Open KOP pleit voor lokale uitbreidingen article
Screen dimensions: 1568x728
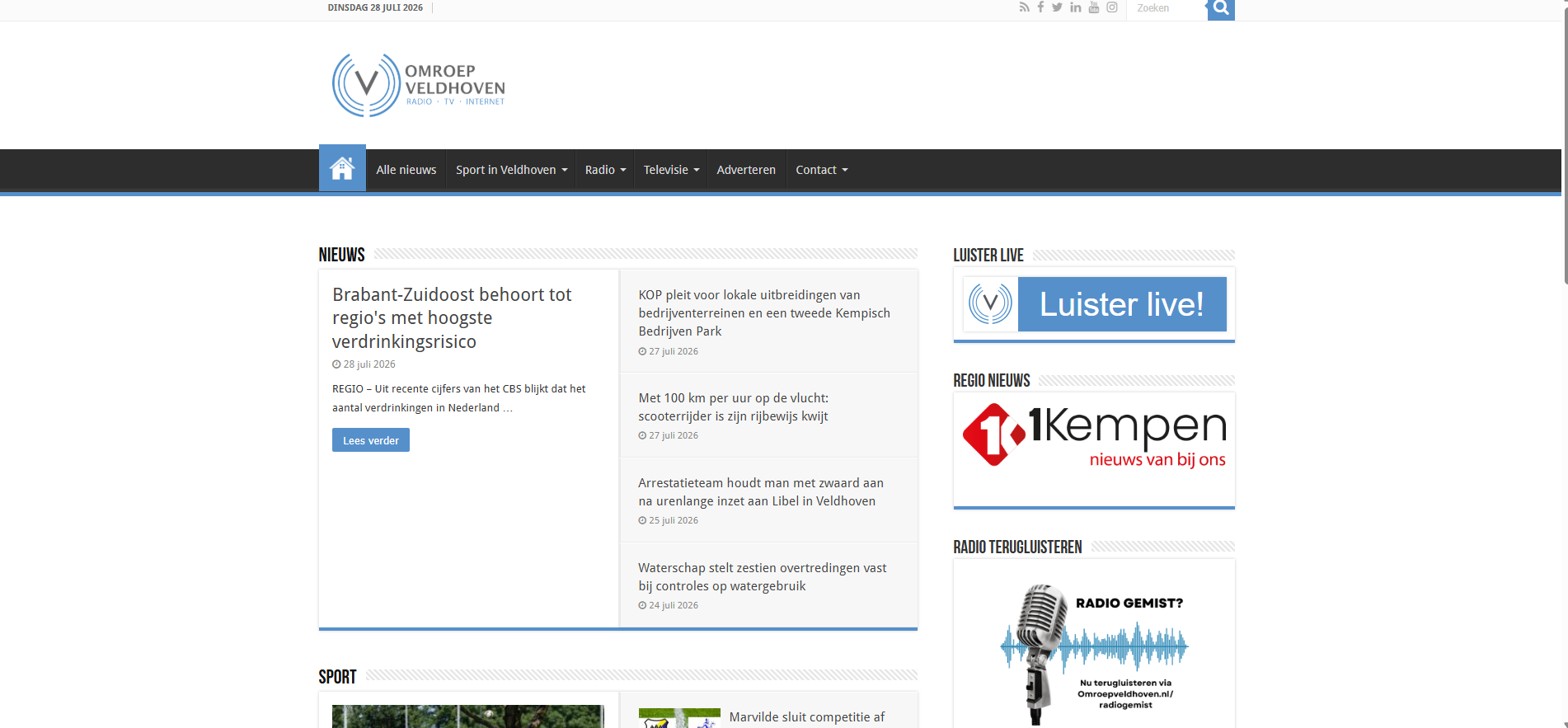tap(764, 313)
